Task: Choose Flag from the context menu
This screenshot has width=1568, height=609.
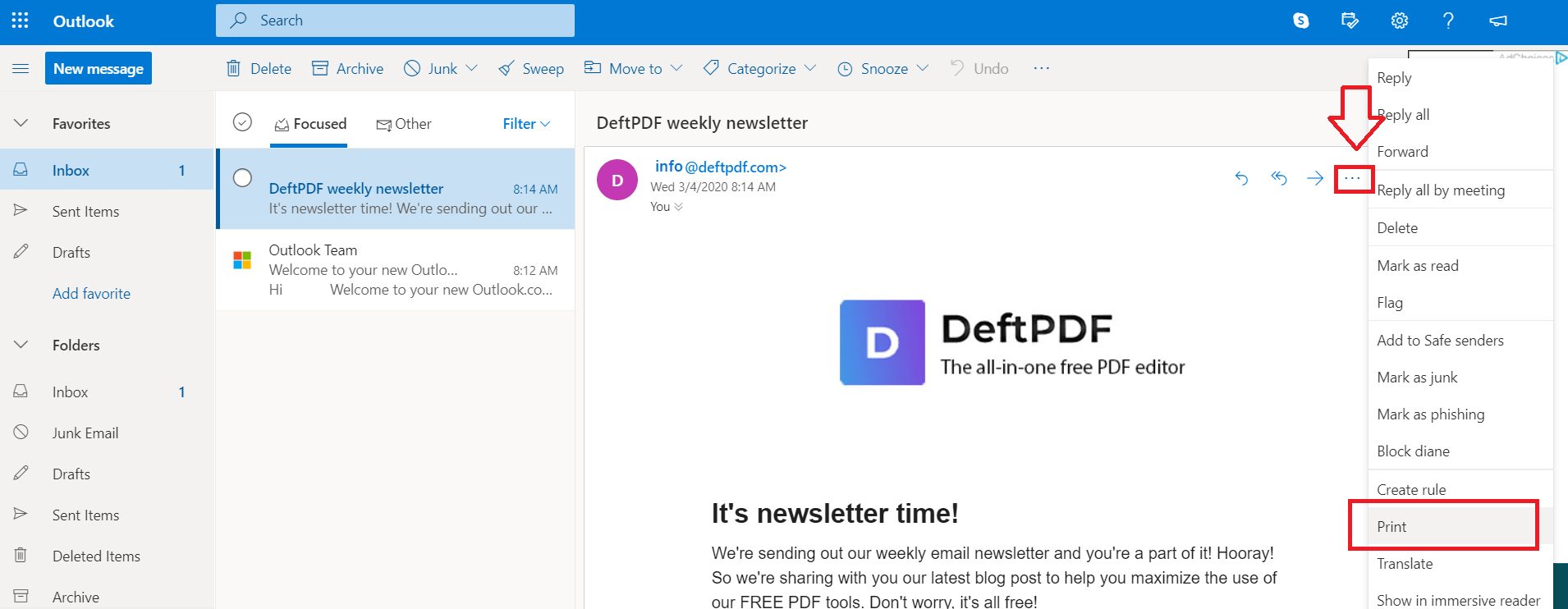Action: coord(1460,303)
